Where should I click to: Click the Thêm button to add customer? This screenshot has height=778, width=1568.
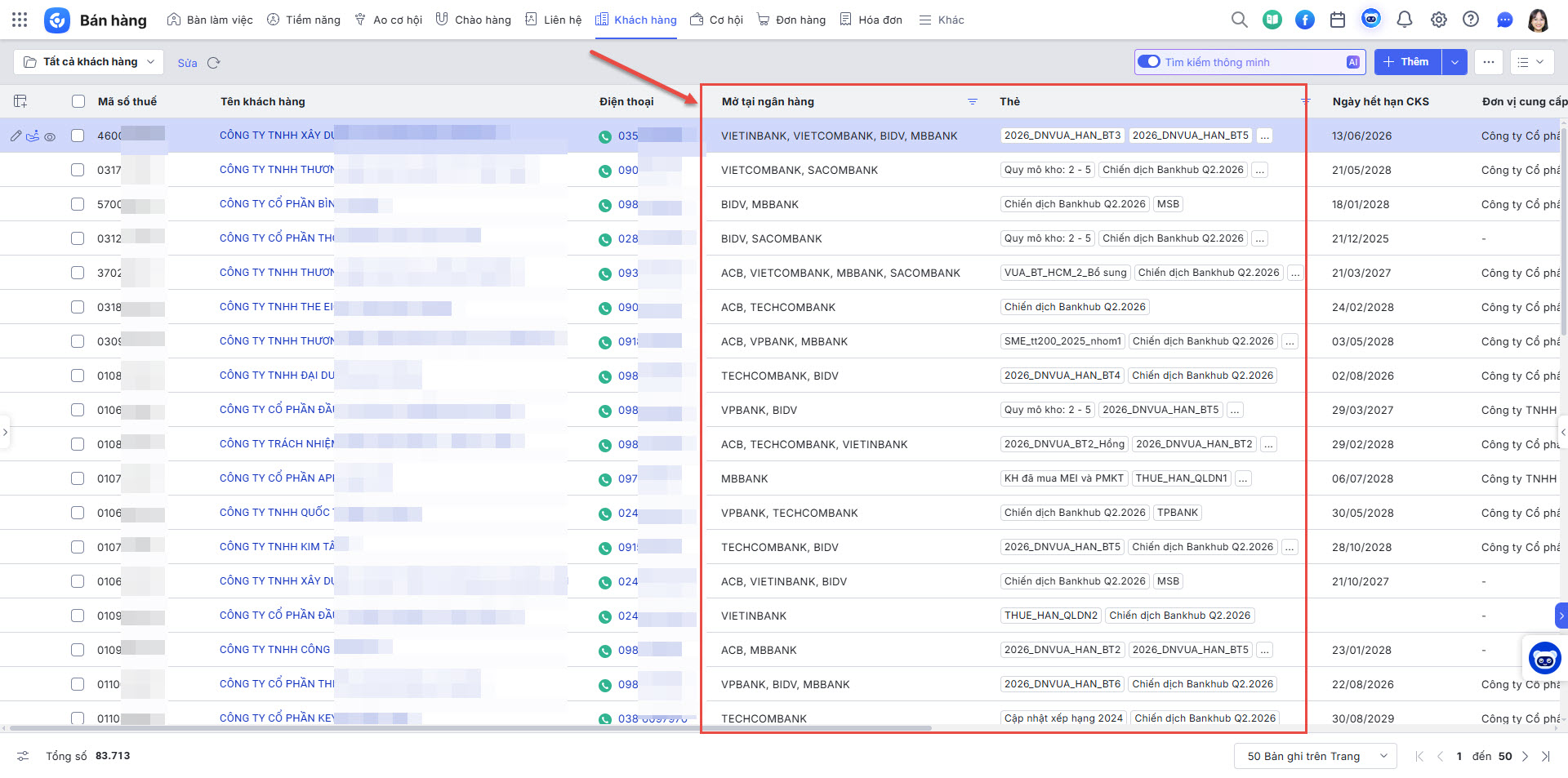pos(1407,62)
